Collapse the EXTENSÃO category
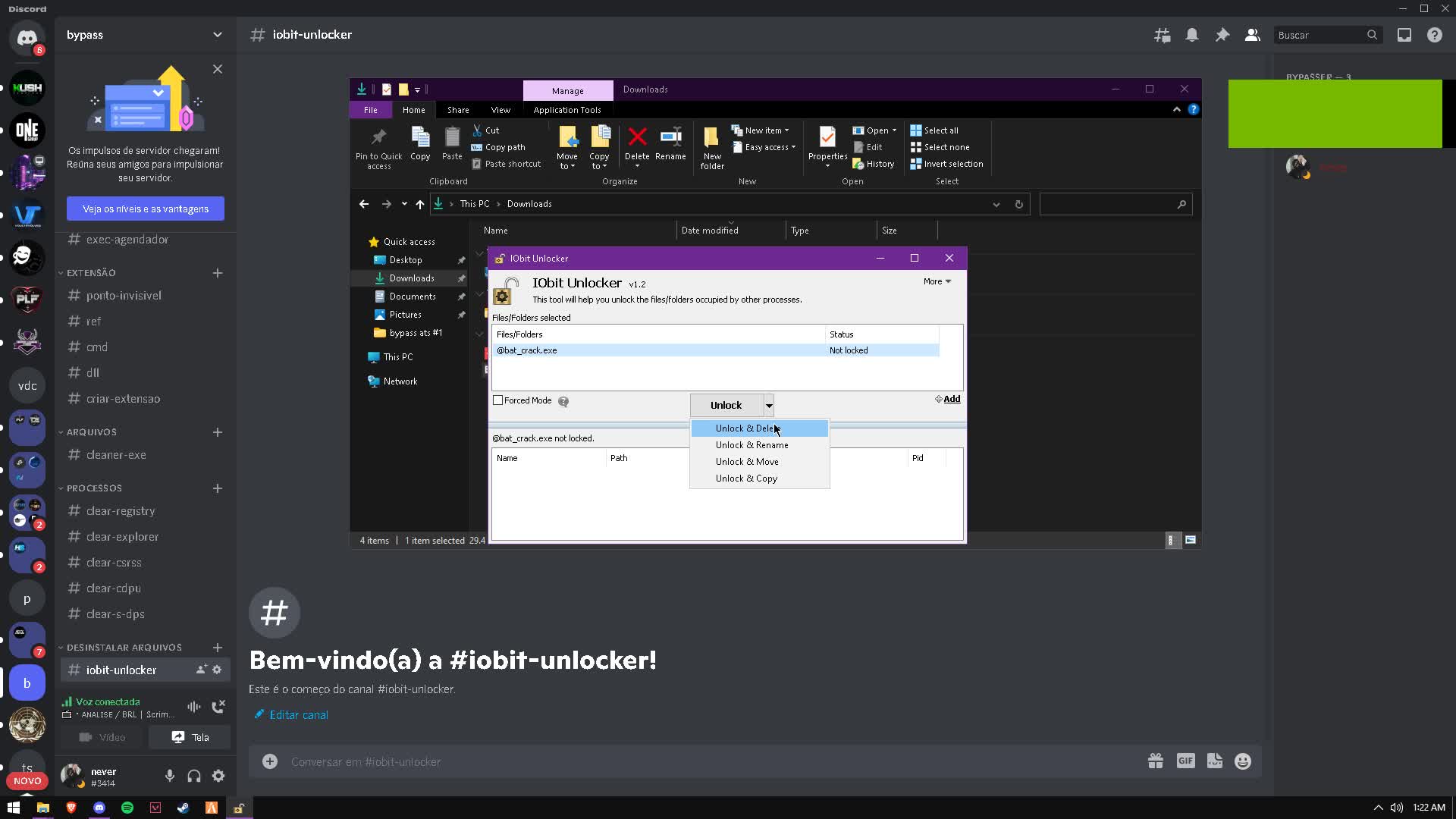Viewport: 1456px width, 819px height. click(x=91, y=273)
